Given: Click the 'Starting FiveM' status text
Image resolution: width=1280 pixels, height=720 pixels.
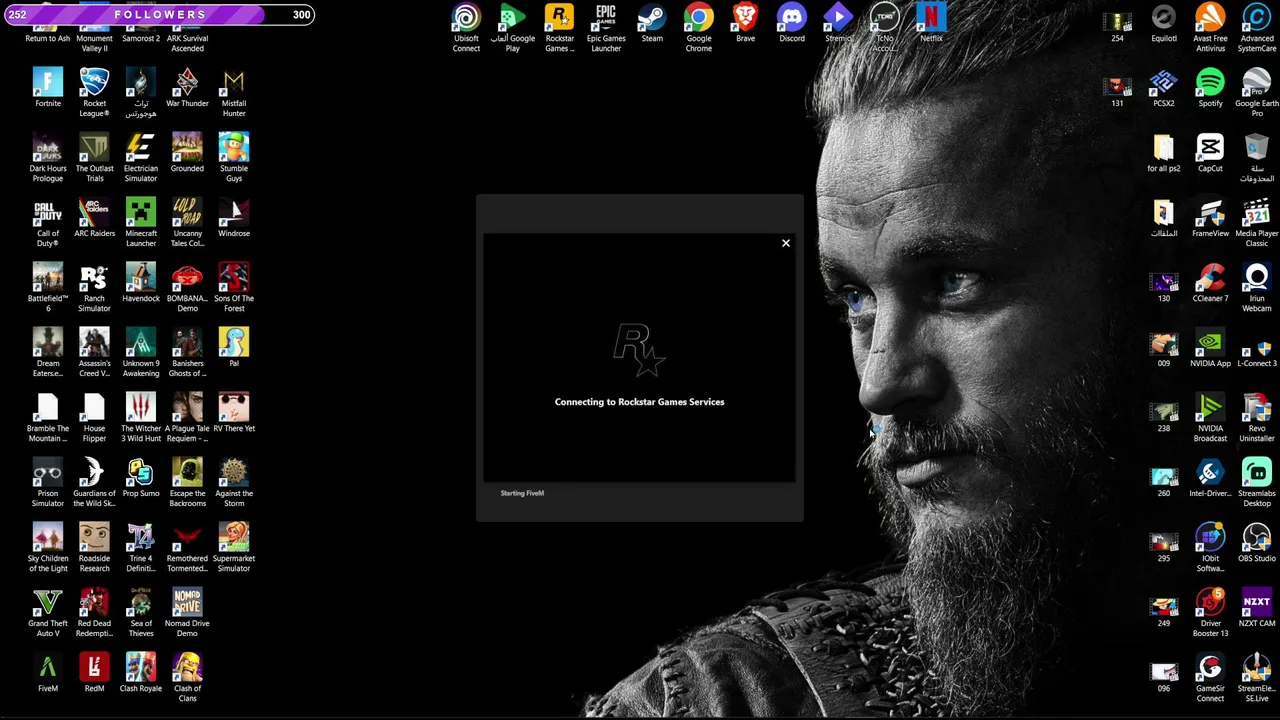Looking at the screenshot, I should (522, 493).
